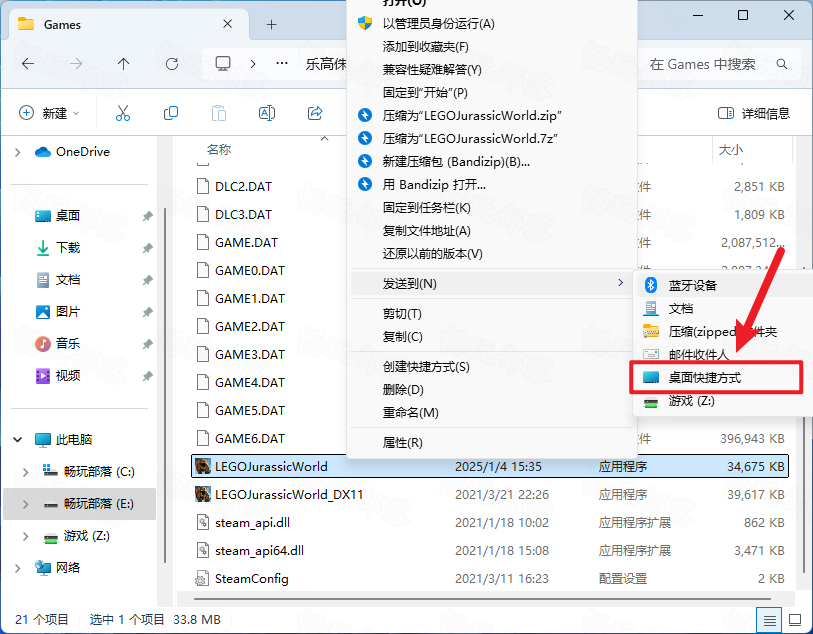
Task: Switch to large thumbnails view icon in status bar
Action: pos(795,619)
